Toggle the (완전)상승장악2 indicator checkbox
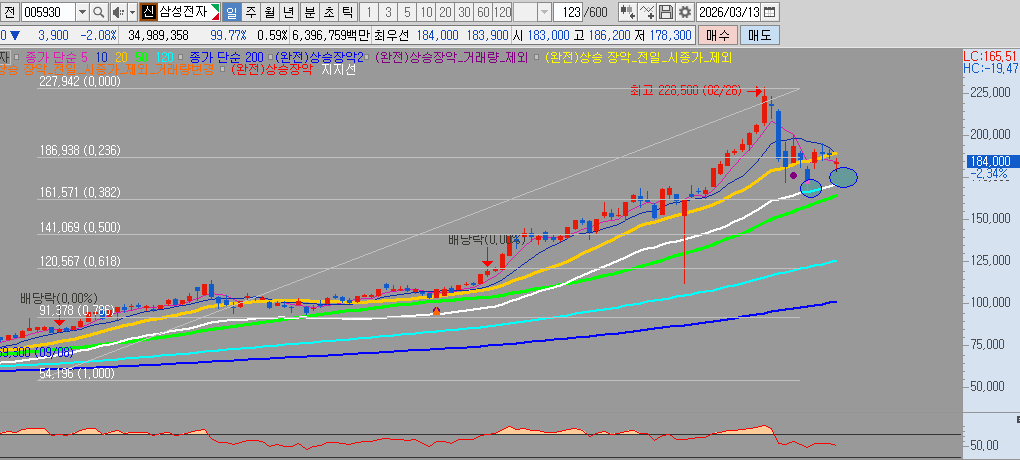 coord(270,57)
